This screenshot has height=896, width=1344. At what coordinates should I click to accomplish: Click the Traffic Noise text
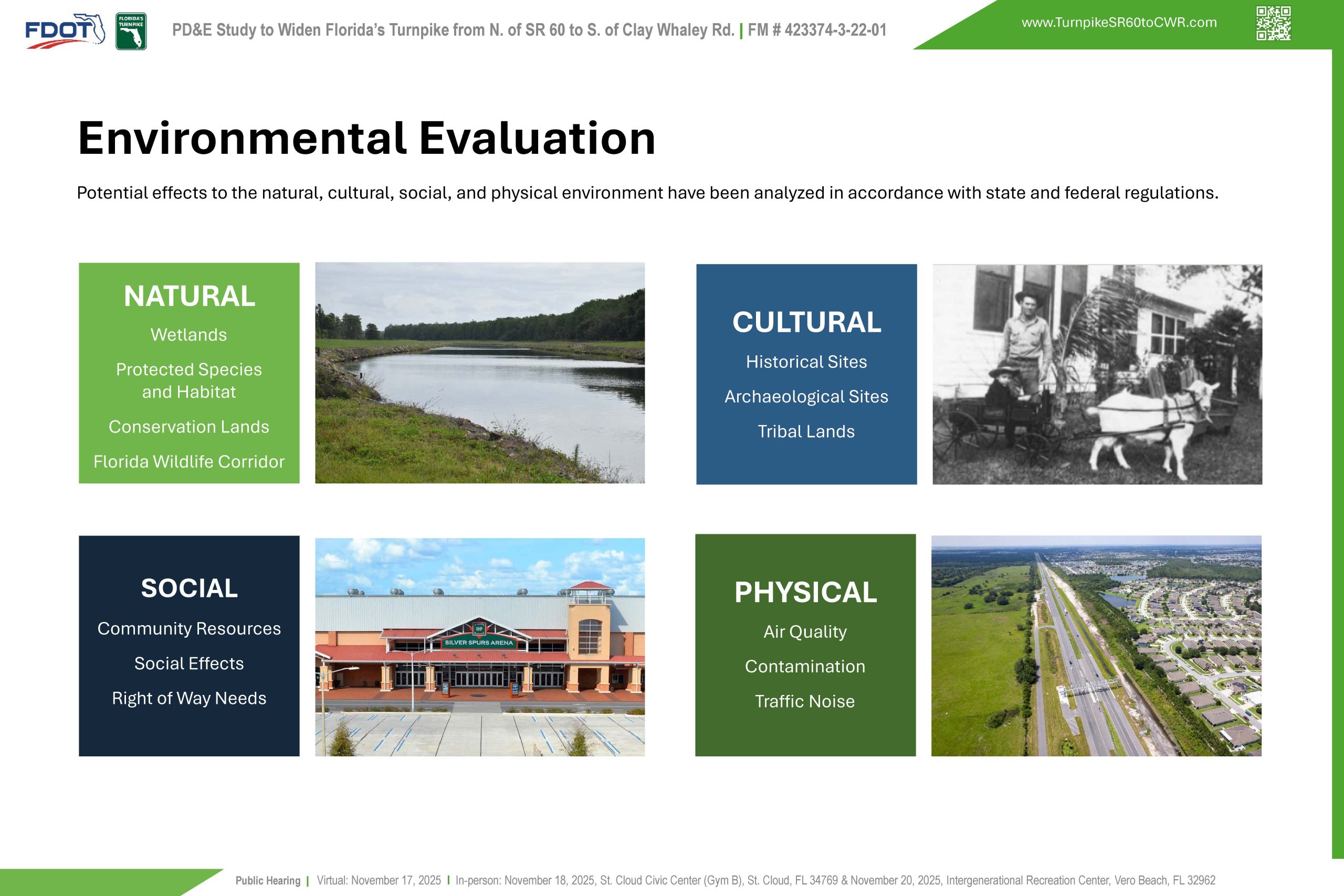805,701
